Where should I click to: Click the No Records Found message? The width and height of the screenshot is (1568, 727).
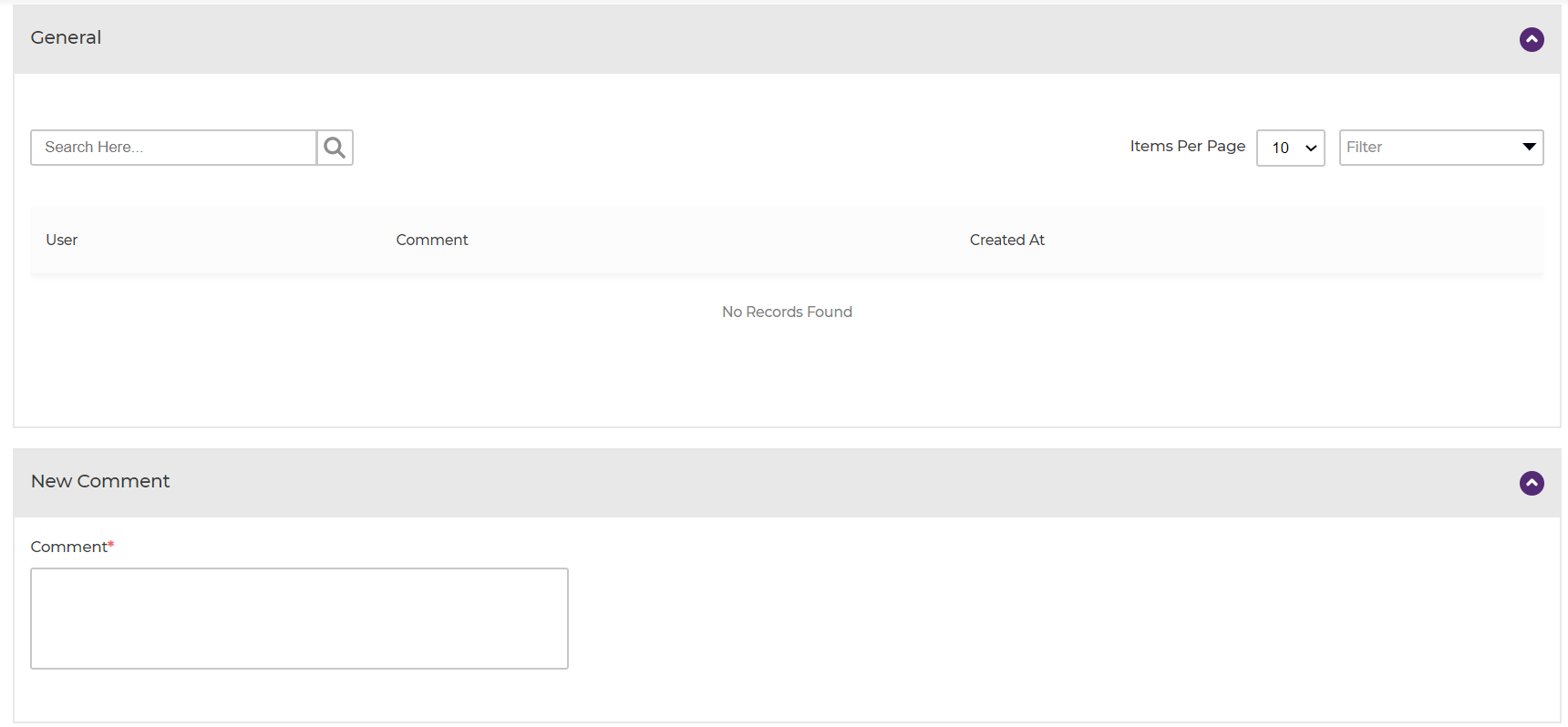coord(787,312)
